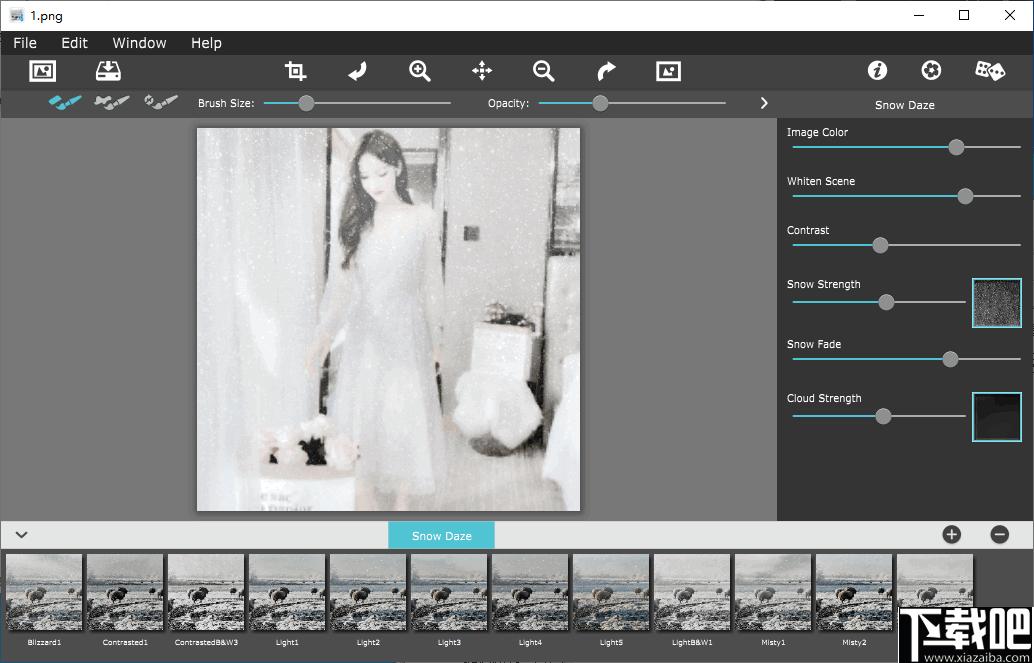
Task: Collapse the preset strip with the down chevron
Action: click(x=22, y=534)
